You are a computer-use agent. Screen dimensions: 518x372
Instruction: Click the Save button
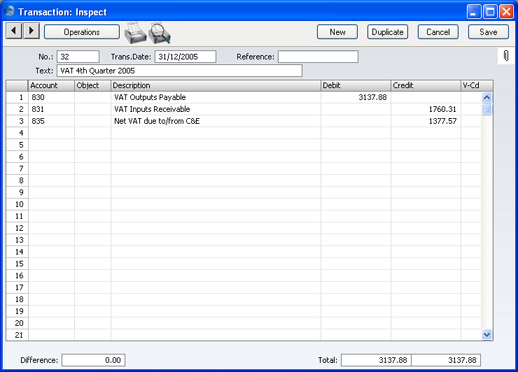point(488,32)
